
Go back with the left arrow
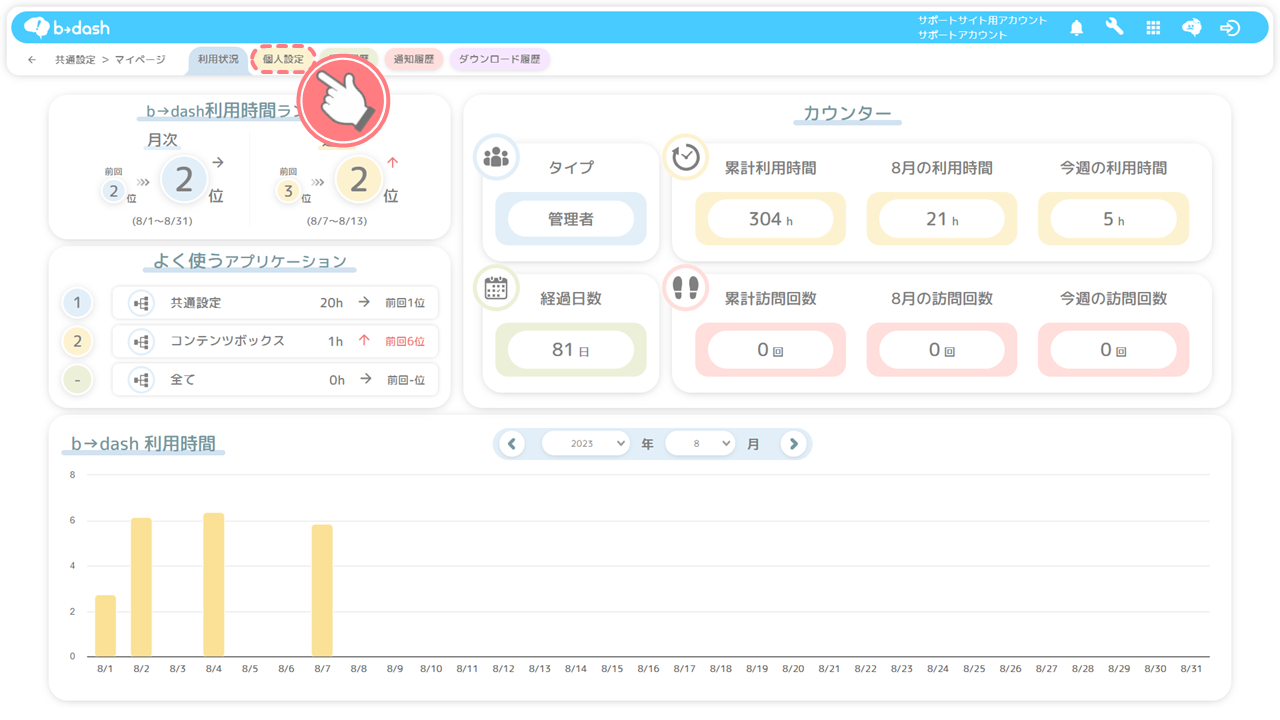pos(32,60)
